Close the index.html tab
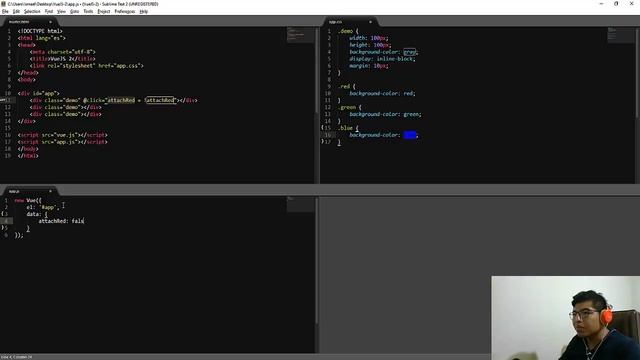This screenshot has height=360, width=640. [x=50, y=22]
